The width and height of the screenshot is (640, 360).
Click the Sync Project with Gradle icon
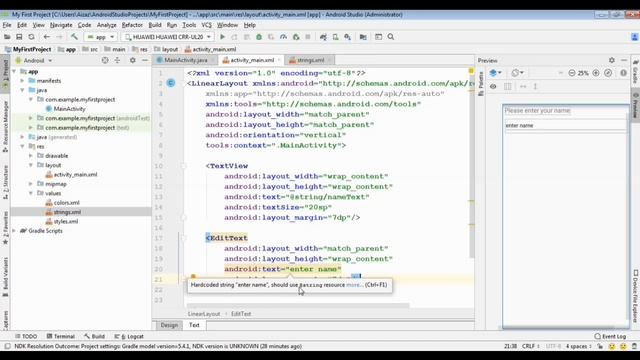[323, 37]
